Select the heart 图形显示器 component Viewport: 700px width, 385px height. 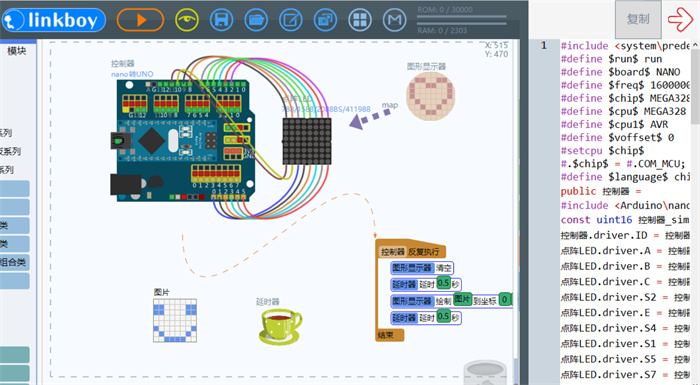point(430,96)
